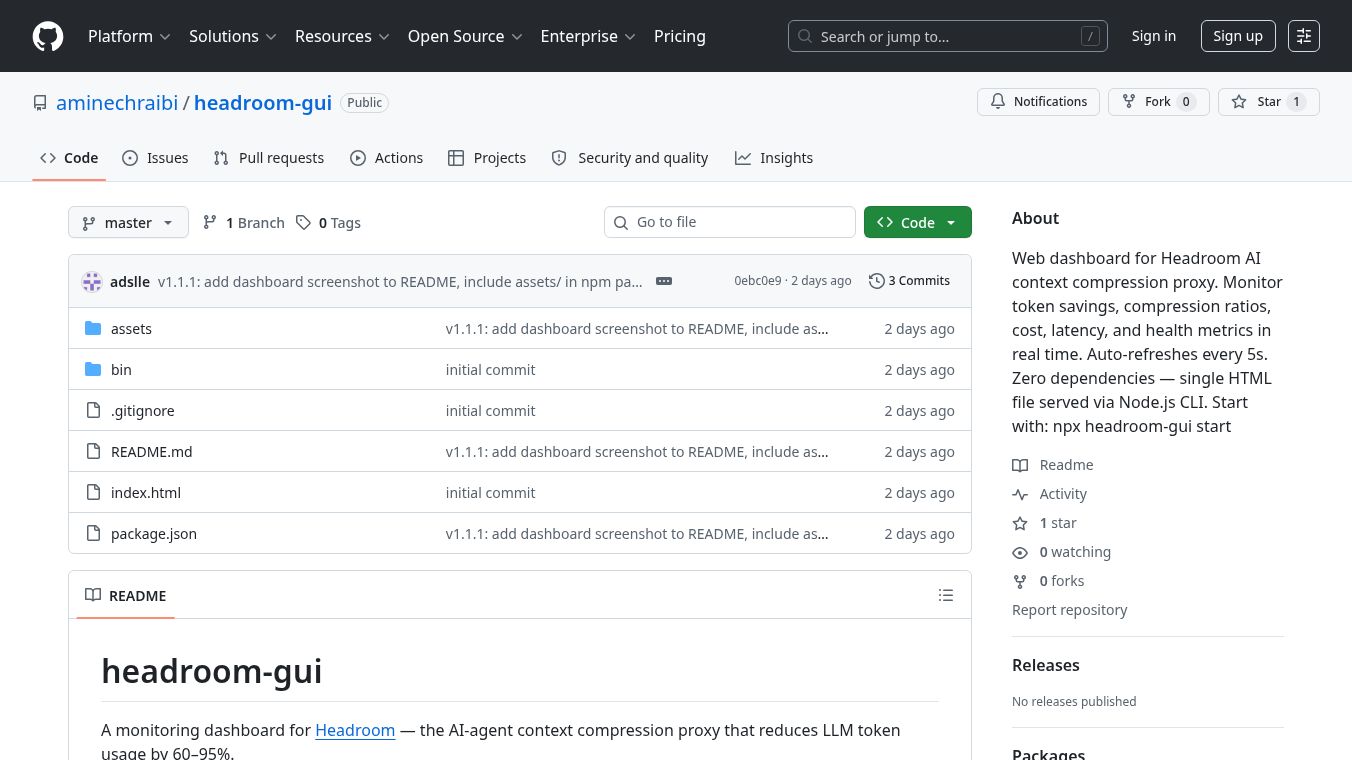Click the 1 Branch link
Viewport: 1352px width, 760px height.
pyautogui.click(x=243, y=223)
